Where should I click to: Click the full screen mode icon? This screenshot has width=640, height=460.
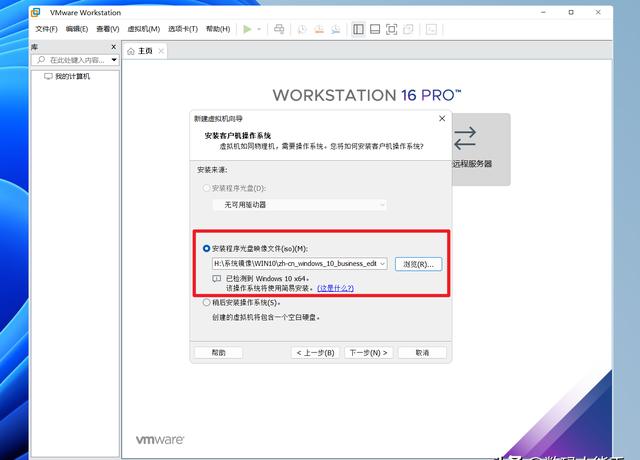tap(391, 29)
